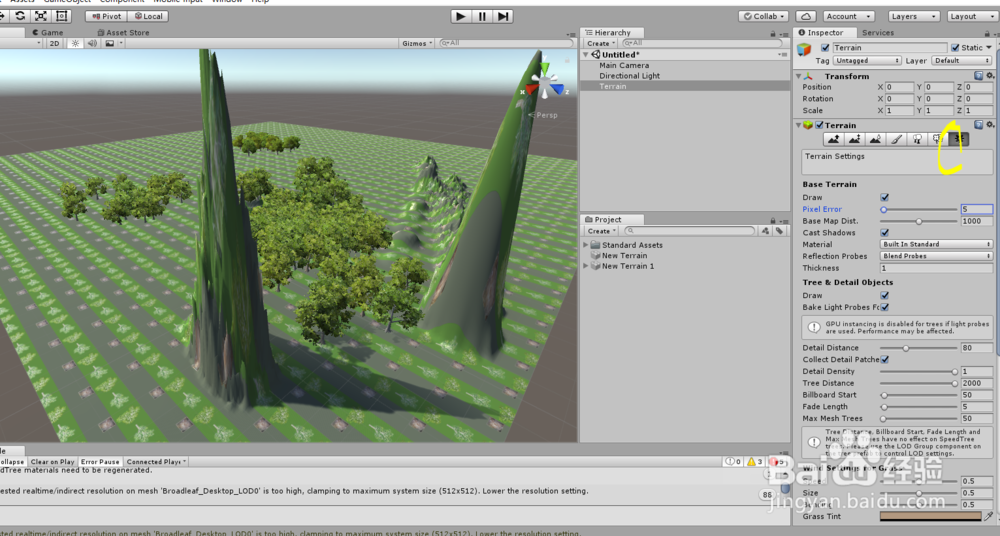
Task: Click the Step frame button
Action: [503, 16]
